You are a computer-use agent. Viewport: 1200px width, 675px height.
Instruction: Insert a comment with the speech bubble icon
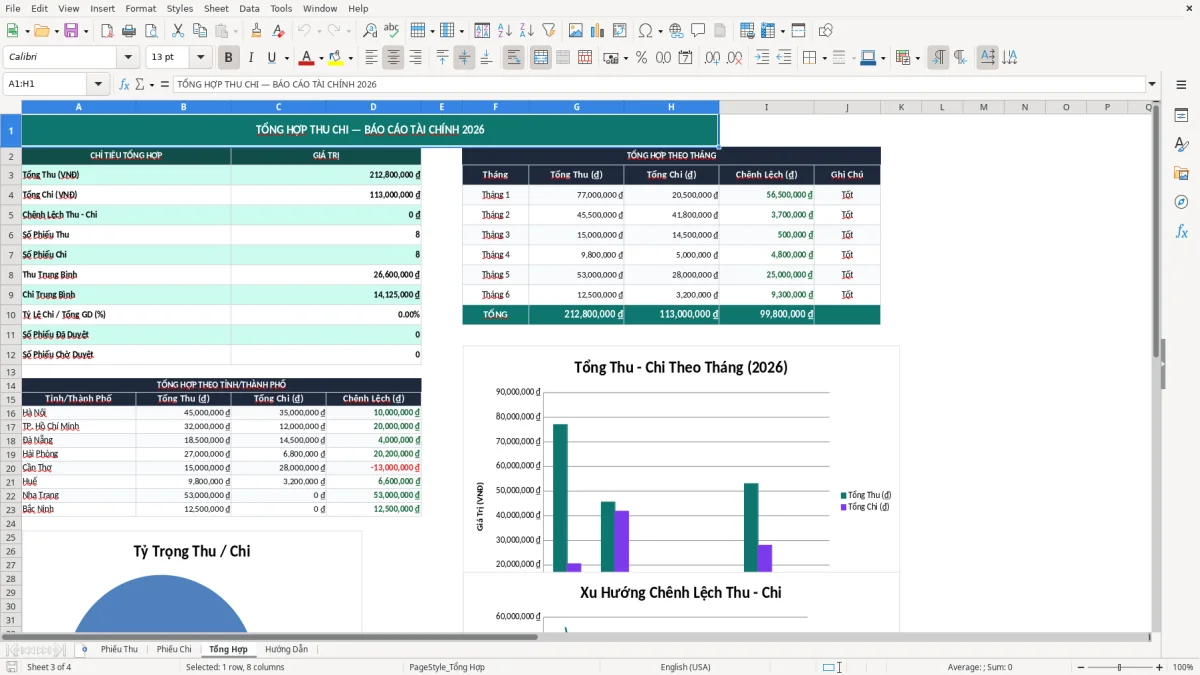tap(698, 31)
